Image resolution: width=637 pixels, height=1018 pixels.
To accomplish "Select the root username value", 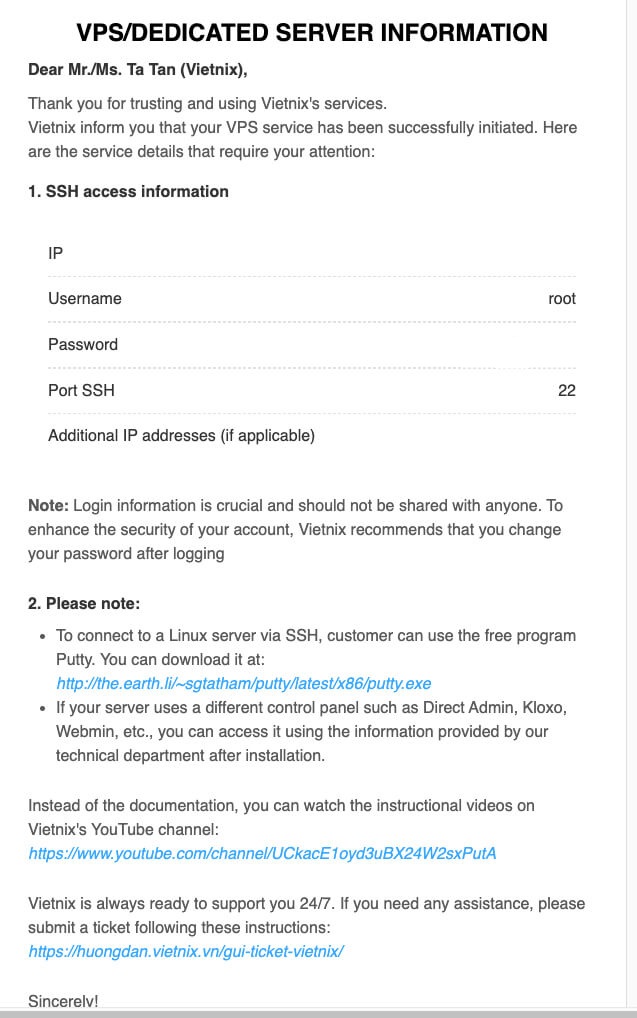I will click(562, 299).
